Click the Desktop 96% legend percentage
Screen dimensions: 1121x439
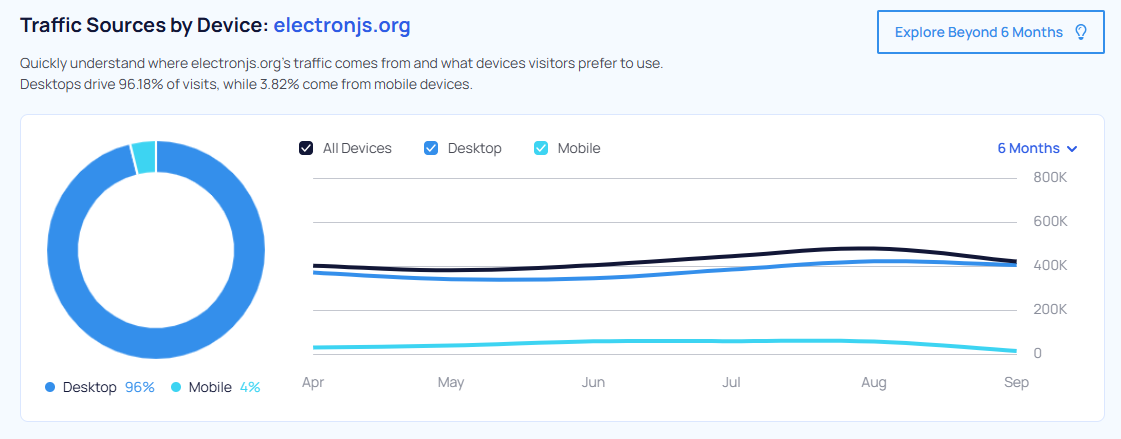pos(139,387)
